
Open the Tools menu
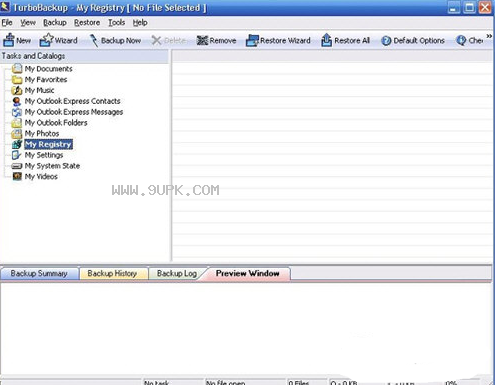click(116, 23)
